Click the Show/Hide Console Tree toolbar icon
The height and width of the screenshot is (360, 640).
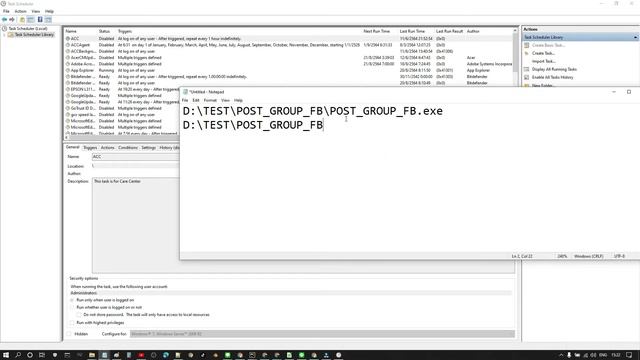(x=31, y=20)
